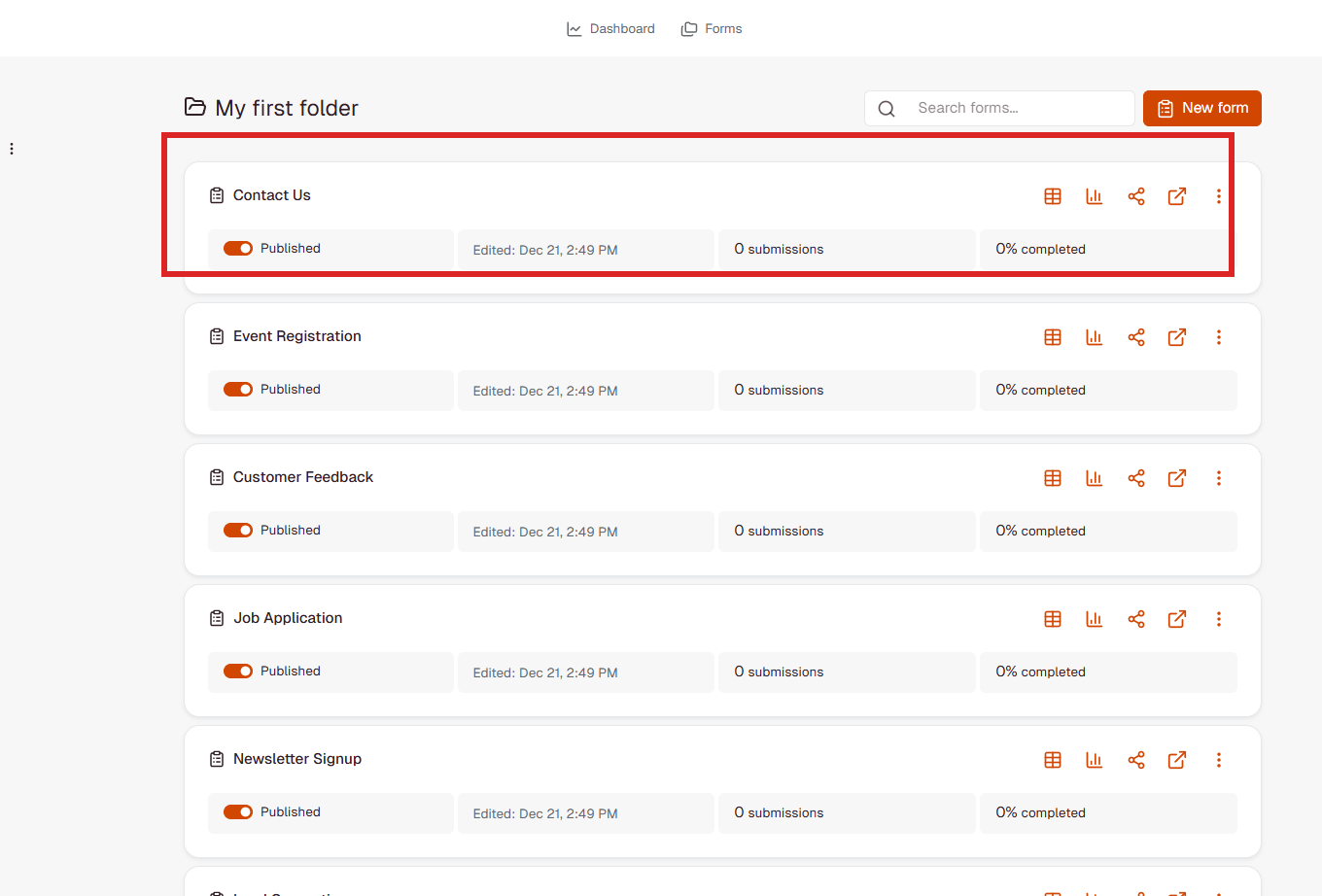Switch to the Forms tab
Viewport: 1322px width, 896px height.
tap(712, 28)
